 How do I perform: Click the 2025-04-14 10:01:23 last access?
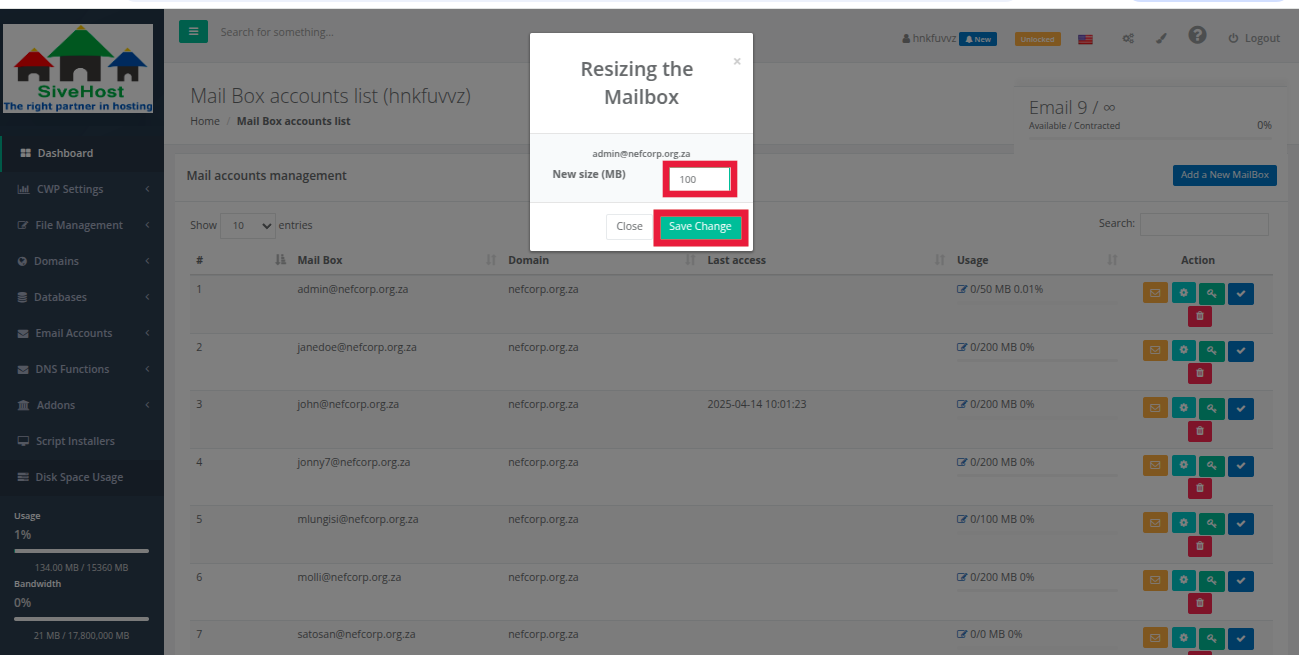click(756, 405)
